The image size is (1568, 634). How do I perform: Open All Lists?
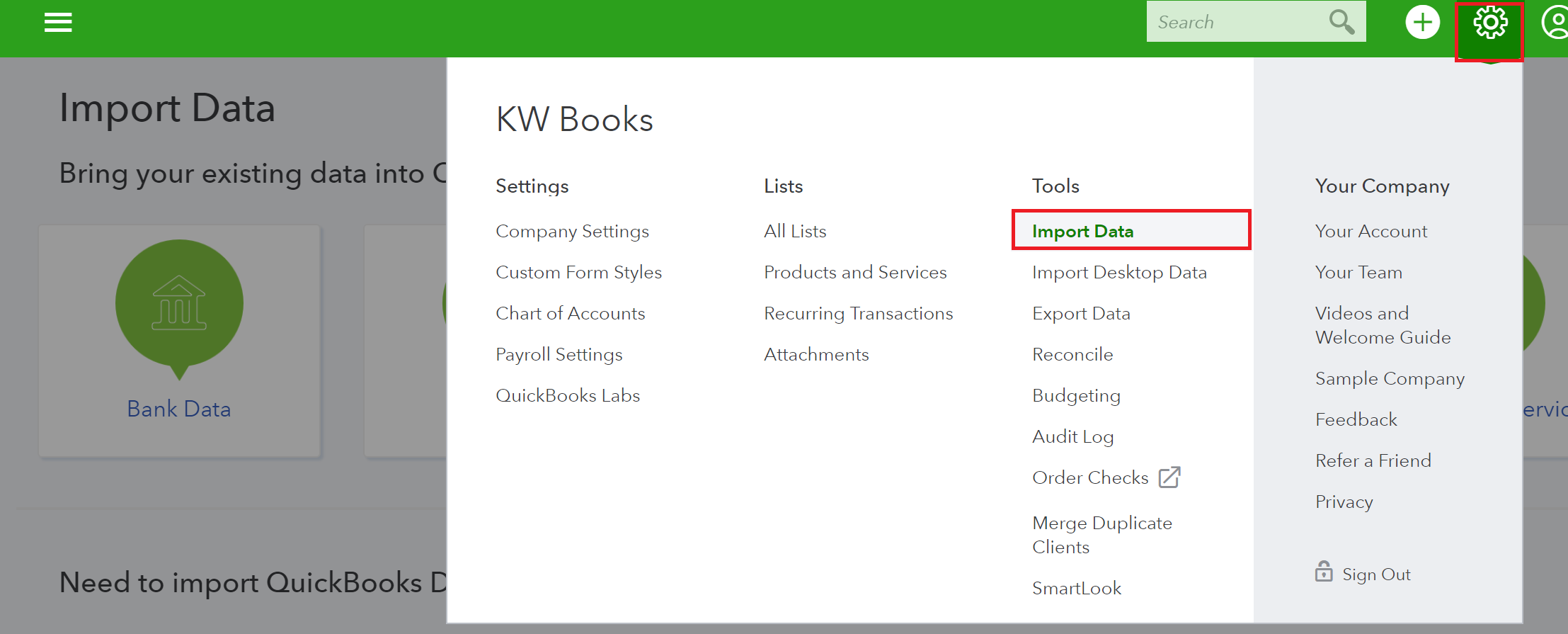click(795, 231)
